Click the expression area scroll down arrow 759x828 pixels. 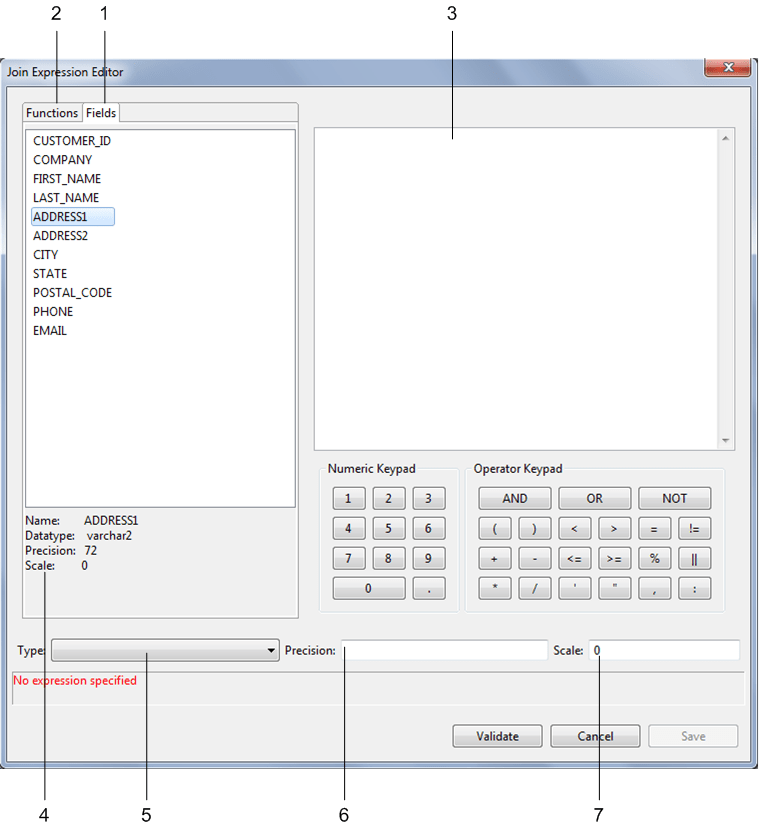tap(726, 440)
